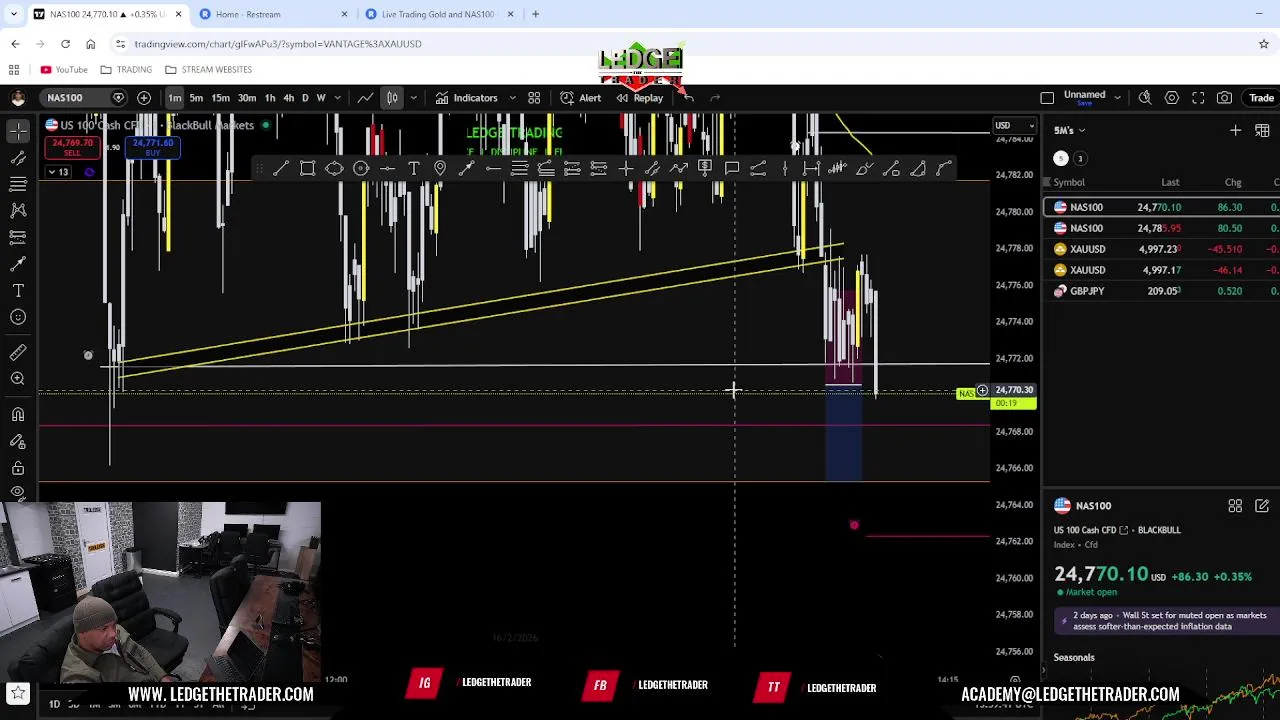Open the YouTube bookmark

coord(63,70)
